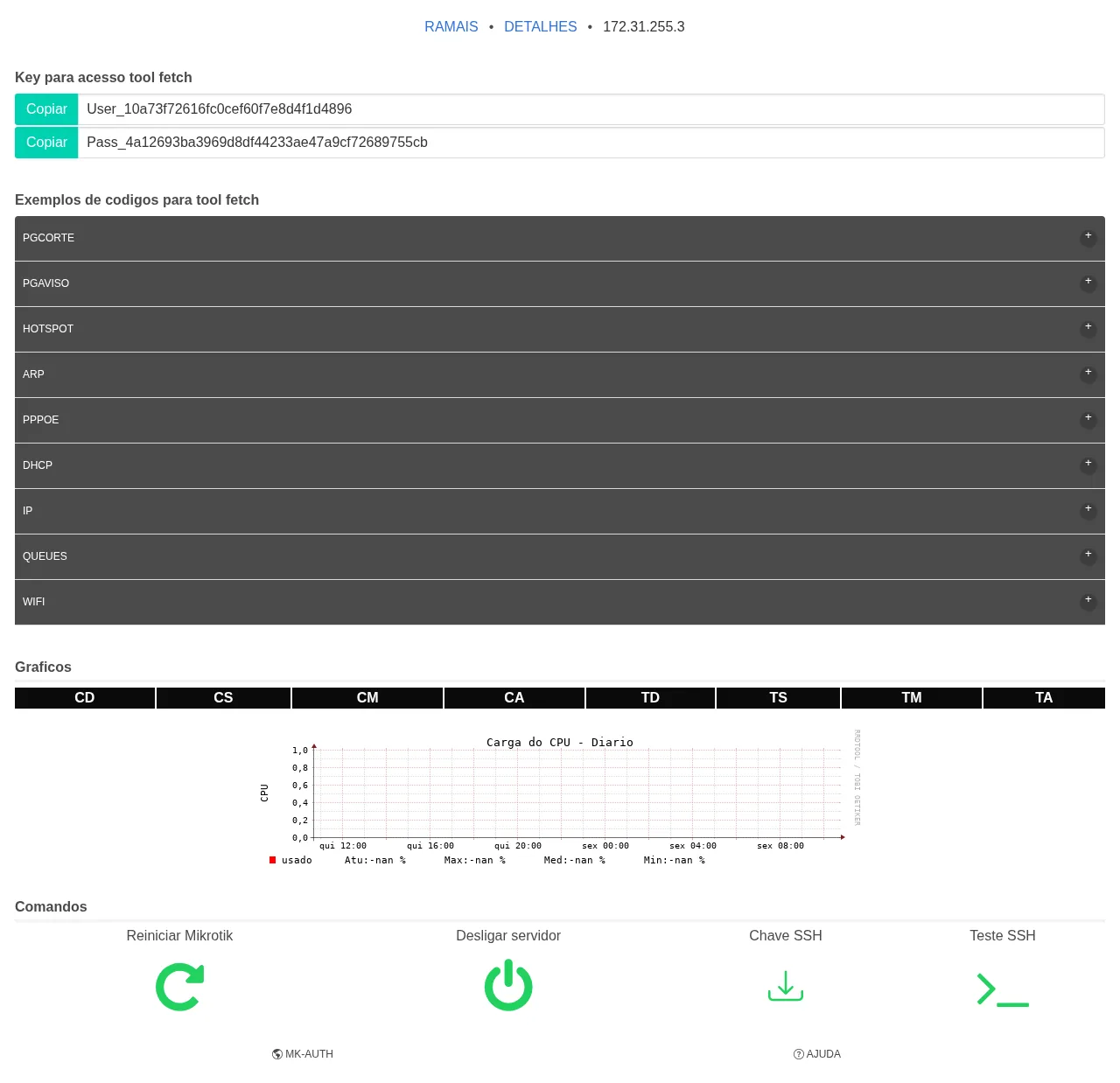The width and height of the screenshot is (1120, 1083).
Task: Expand IP plus icon
Action: coord(1088,509)
